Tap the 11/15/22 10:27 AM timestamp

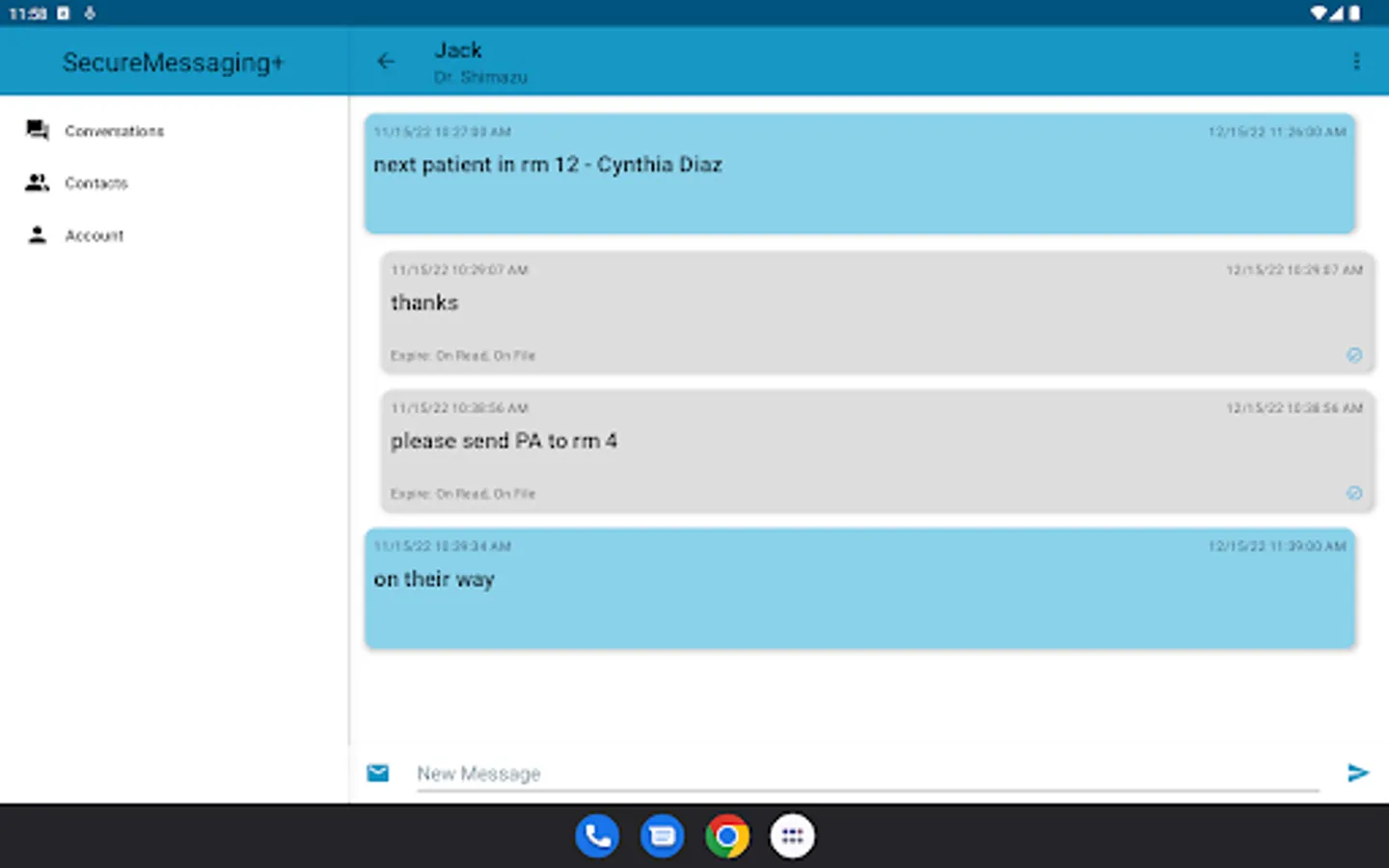[442, 132]
